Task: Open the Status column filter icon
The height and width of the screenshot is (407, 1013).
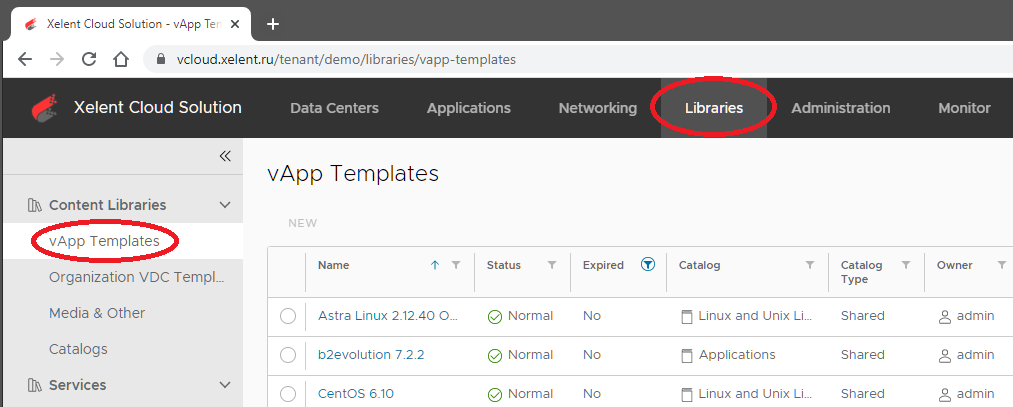Action: 552,265
